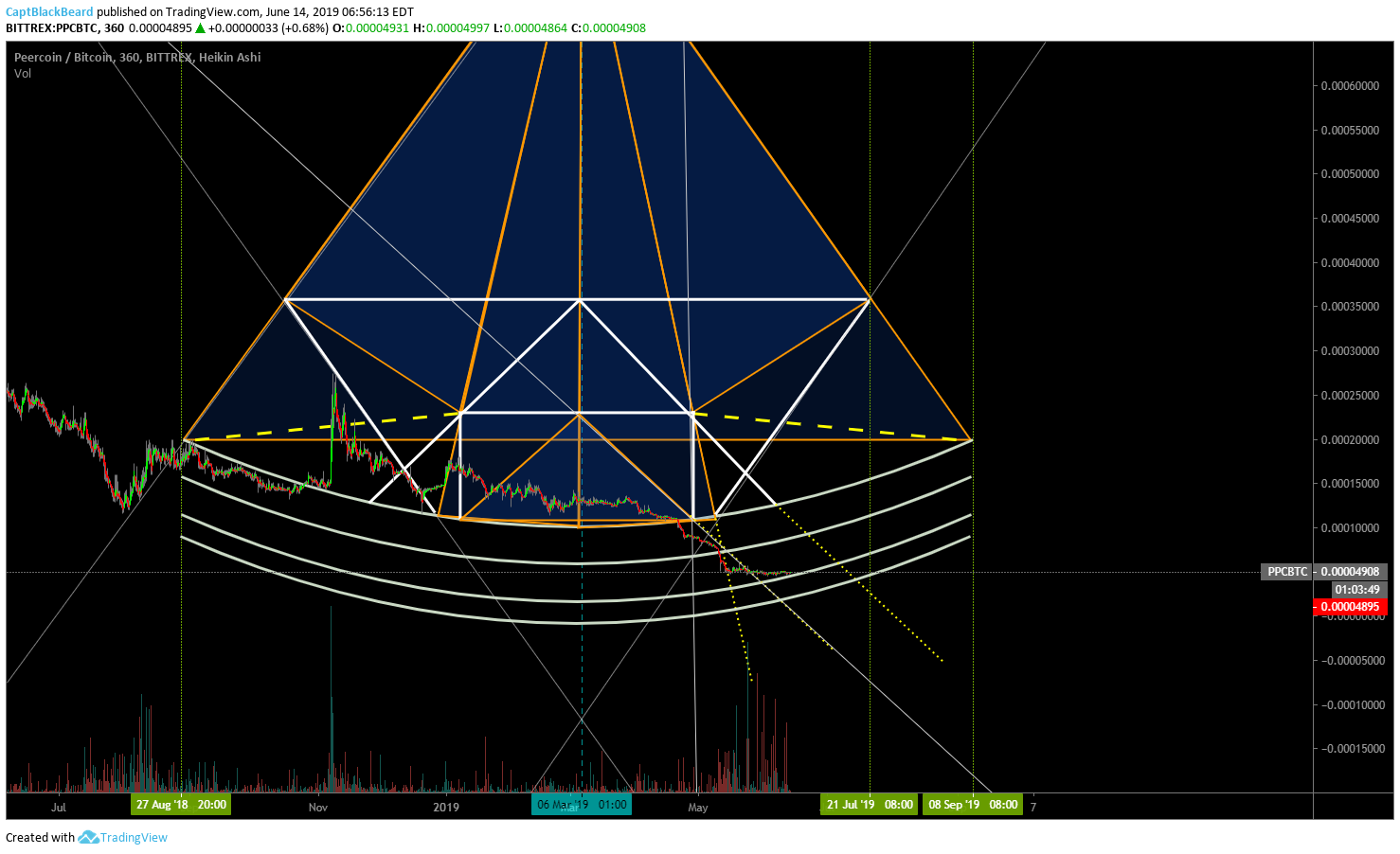Select the 27 Aug '18 20:00 date marker
Viewport: 1400px width, 854px height.
tap(181, 805)
